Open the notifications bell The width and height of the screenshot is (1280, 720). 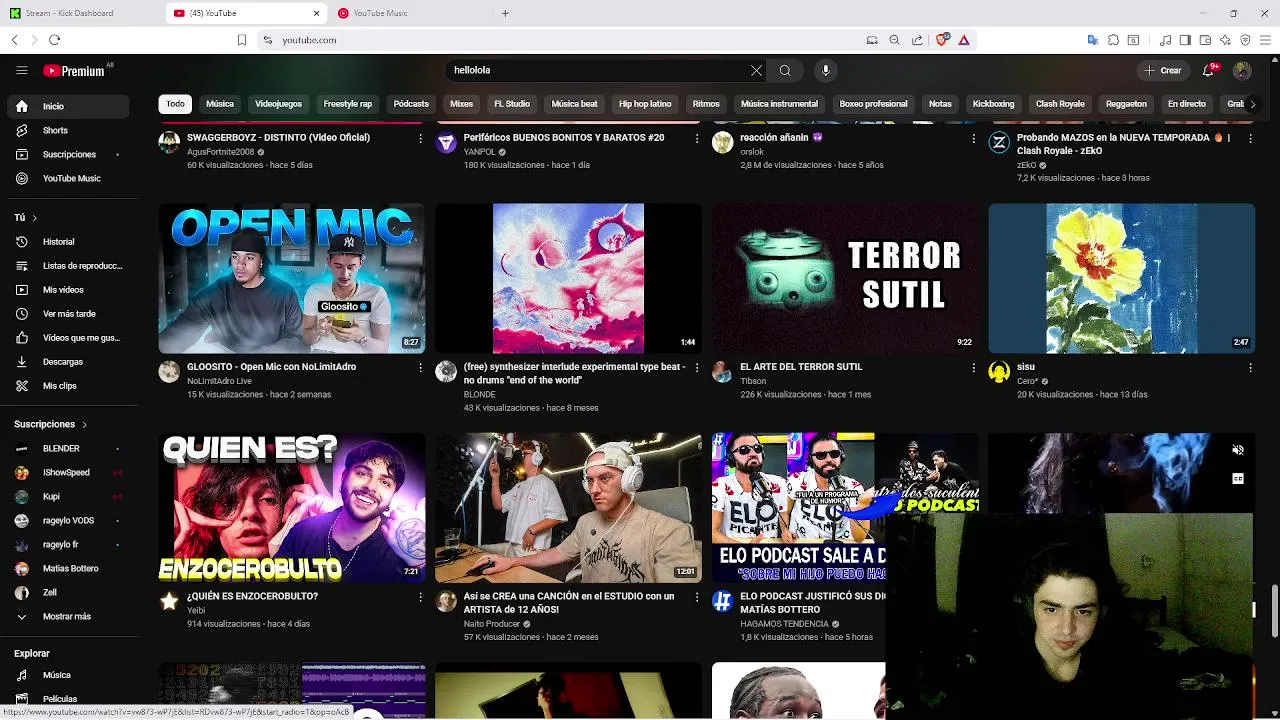click(x=1208, y=70)
